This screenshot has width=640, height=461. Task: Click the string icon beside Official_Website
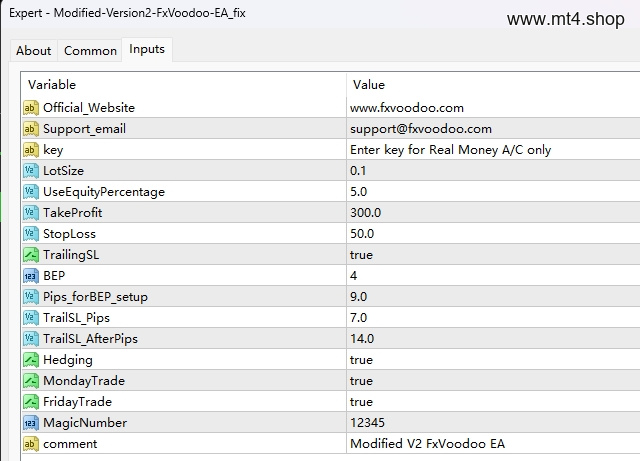coord(31,108)
